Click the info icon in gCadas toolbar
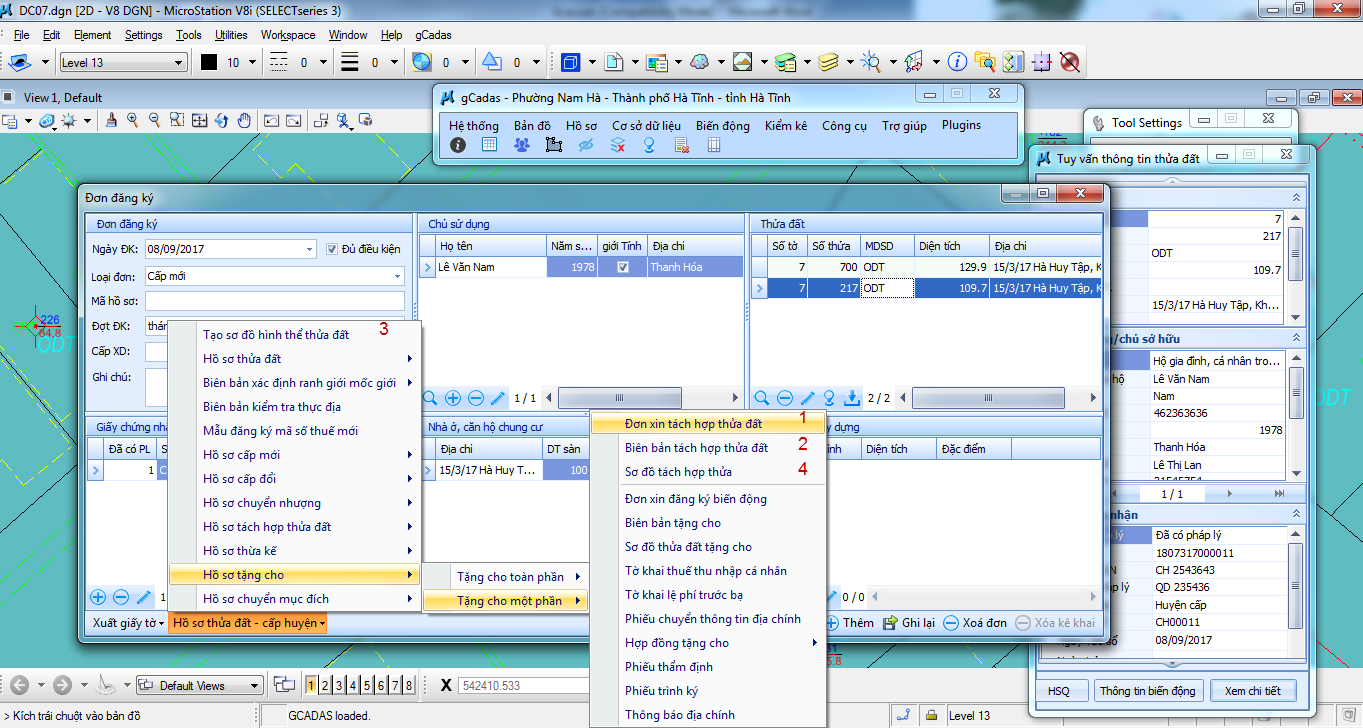The image size is (1363, 728). [x=458, y=145]
